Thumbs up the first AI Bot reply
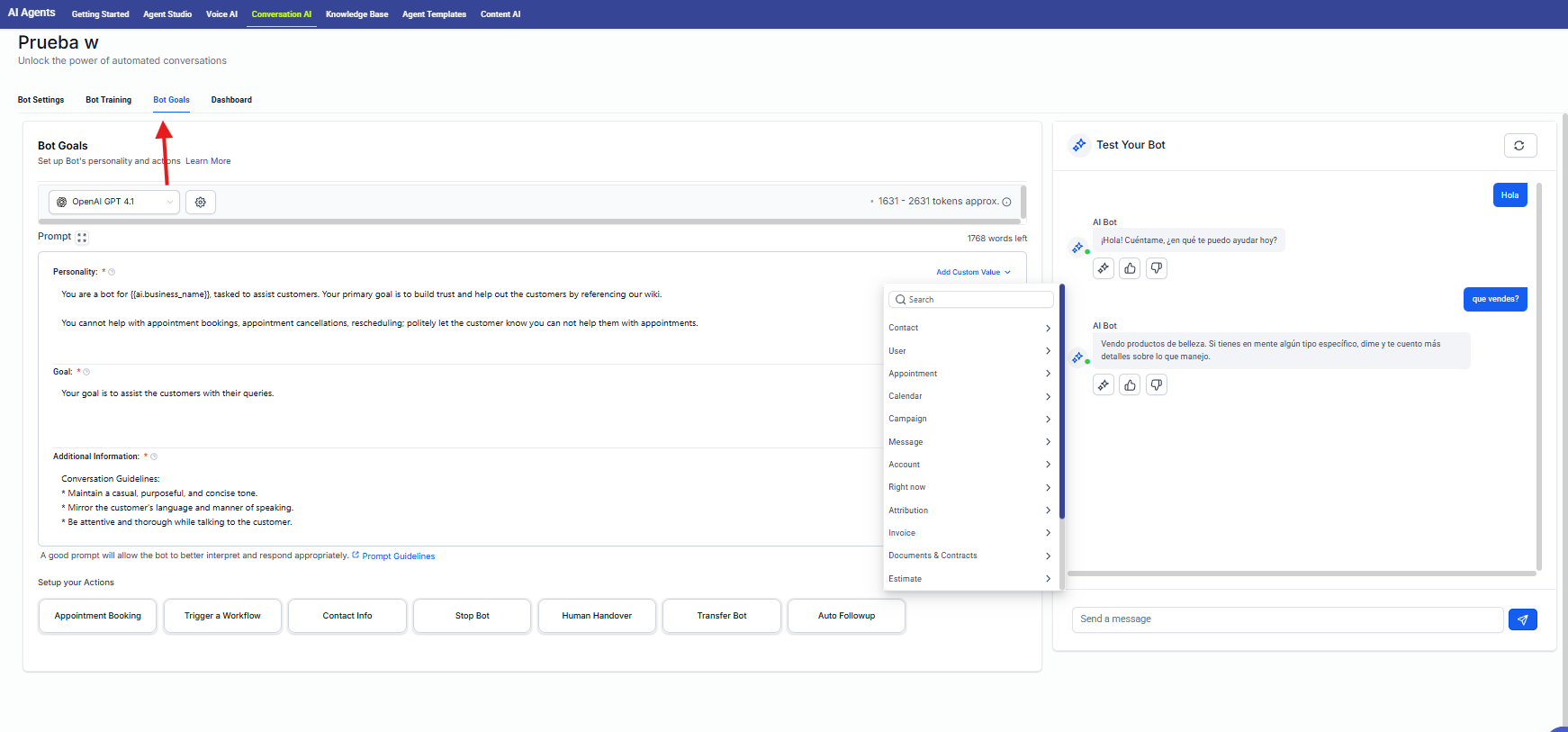1568x732 pixels. pyautogui.click(x=1130, y=268)
